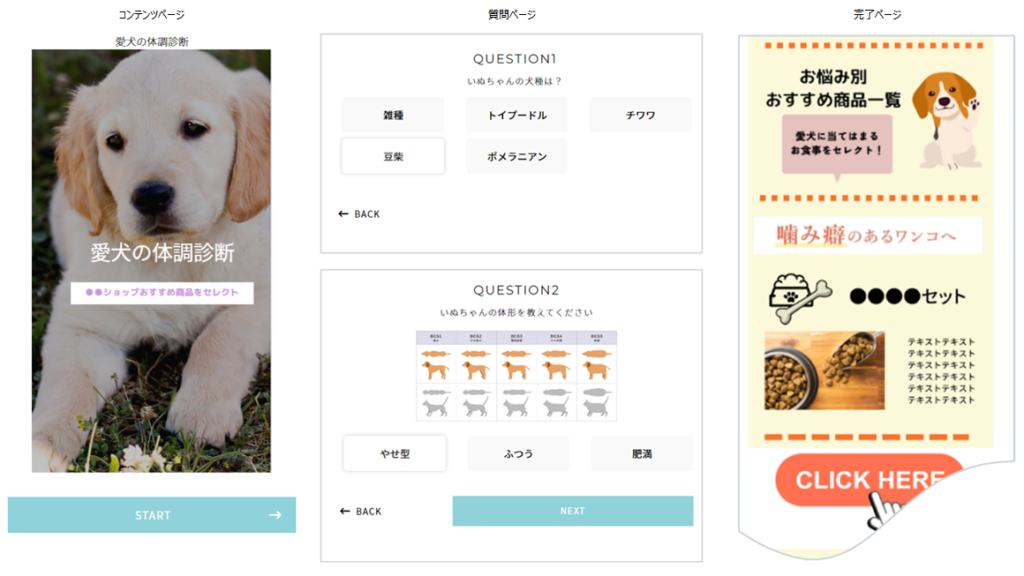Click the back arrow in QUESTION2
This screenshot has width=1024, height=576.
pyautogui.click(x=345, y=511)
